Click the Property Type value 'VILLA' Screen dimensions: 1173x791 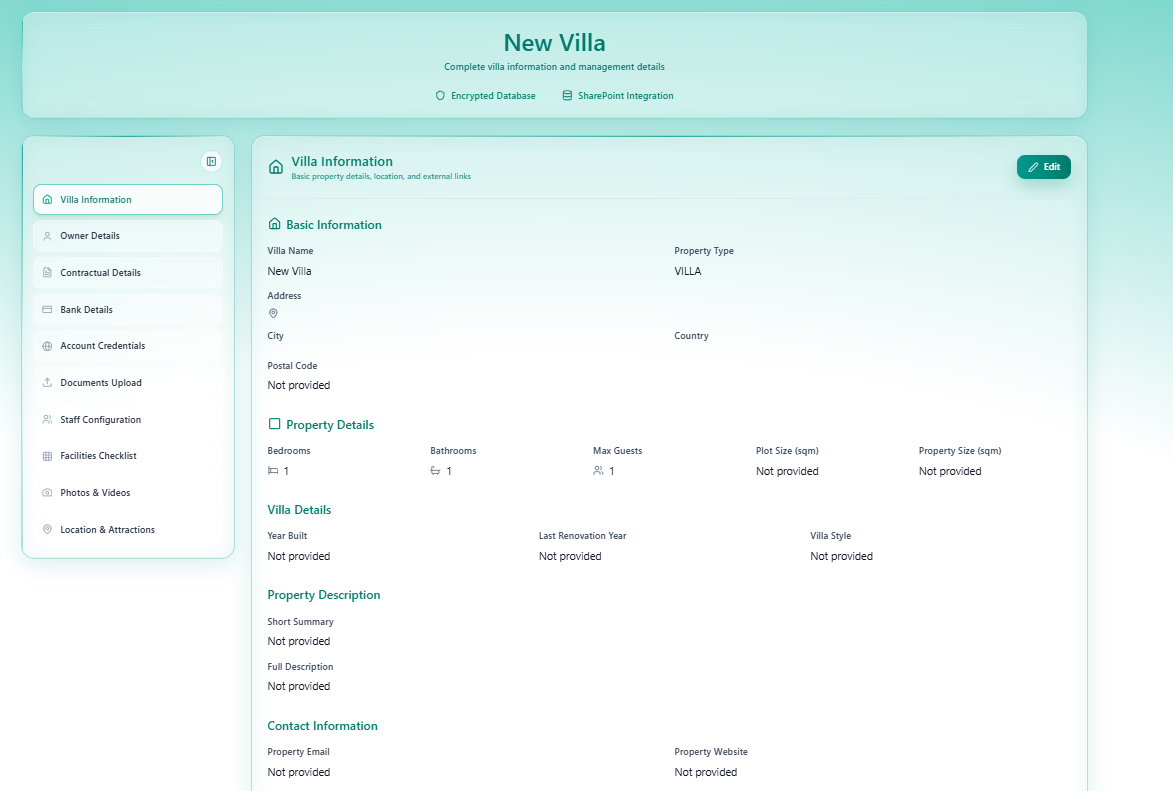click(x=687, y=272)
